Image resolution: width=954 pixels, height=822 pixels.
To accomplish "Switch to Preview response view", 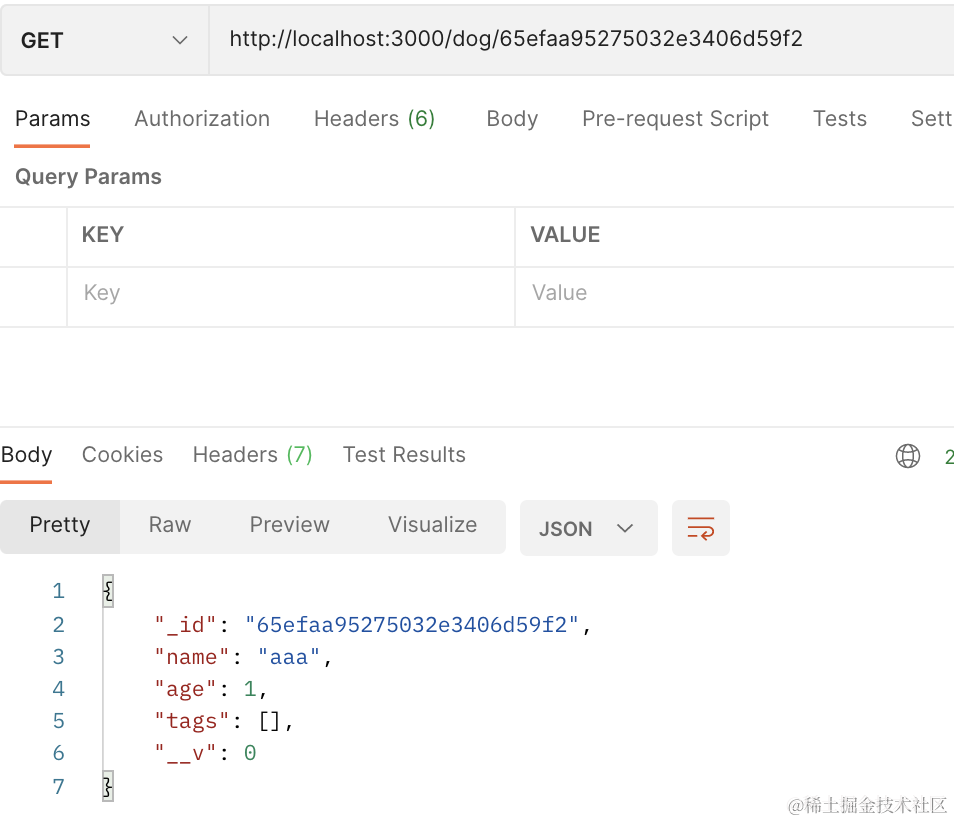I will (289, 525).
